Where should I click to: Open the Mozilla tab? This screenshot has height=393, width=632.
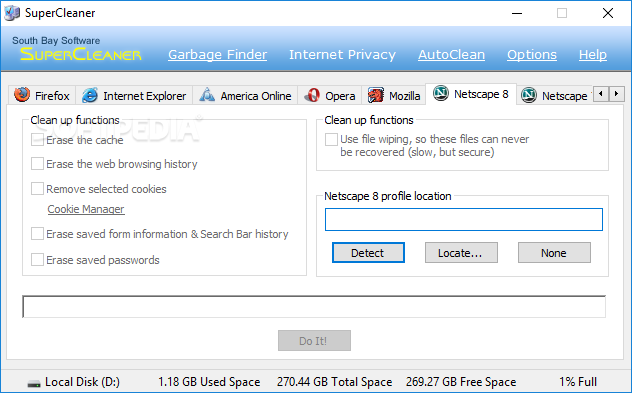click(x=393, y=96)
